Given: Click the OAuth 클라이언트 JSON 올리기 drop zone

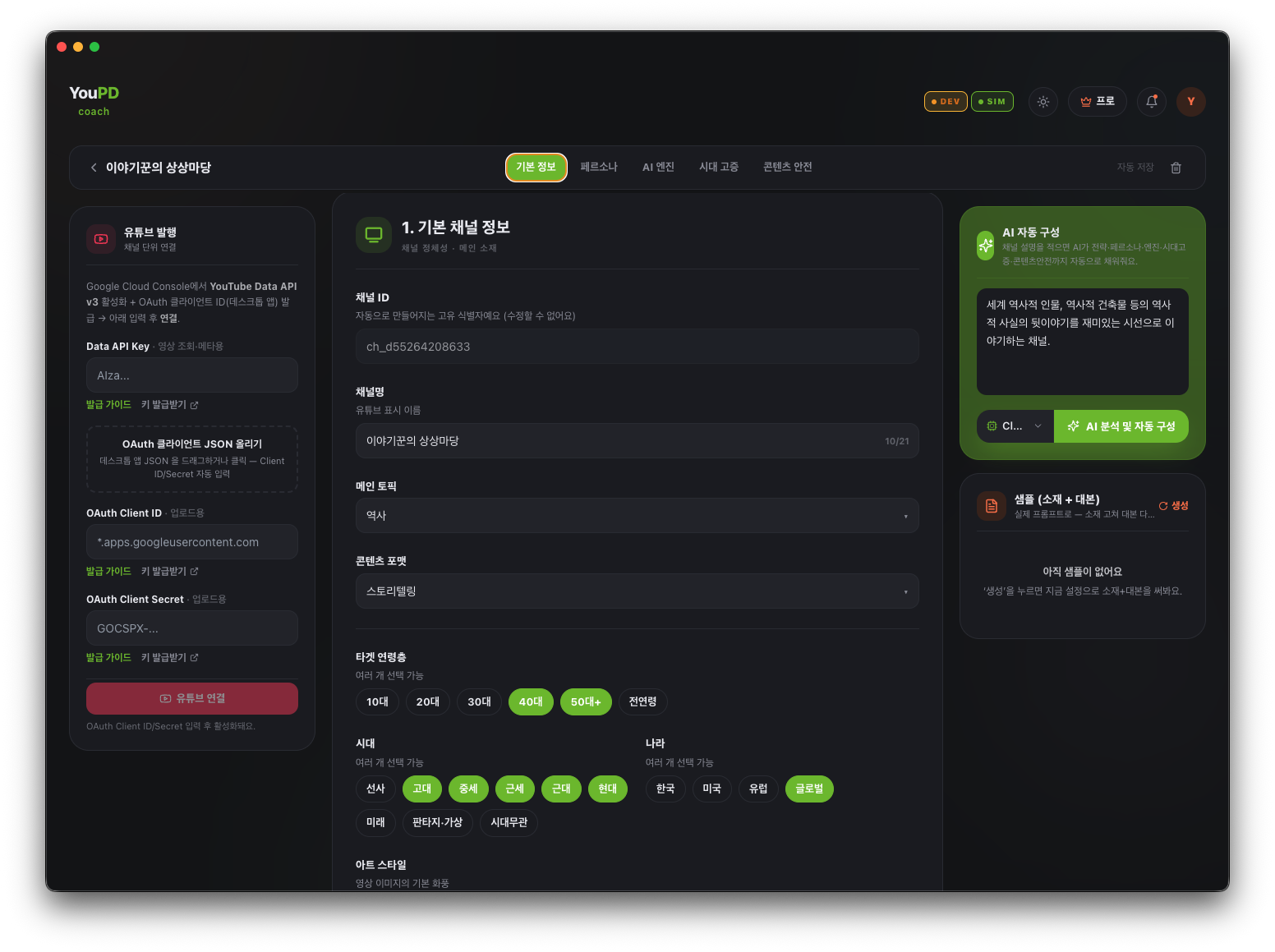Looking at the screenshot, I should 192,459.
